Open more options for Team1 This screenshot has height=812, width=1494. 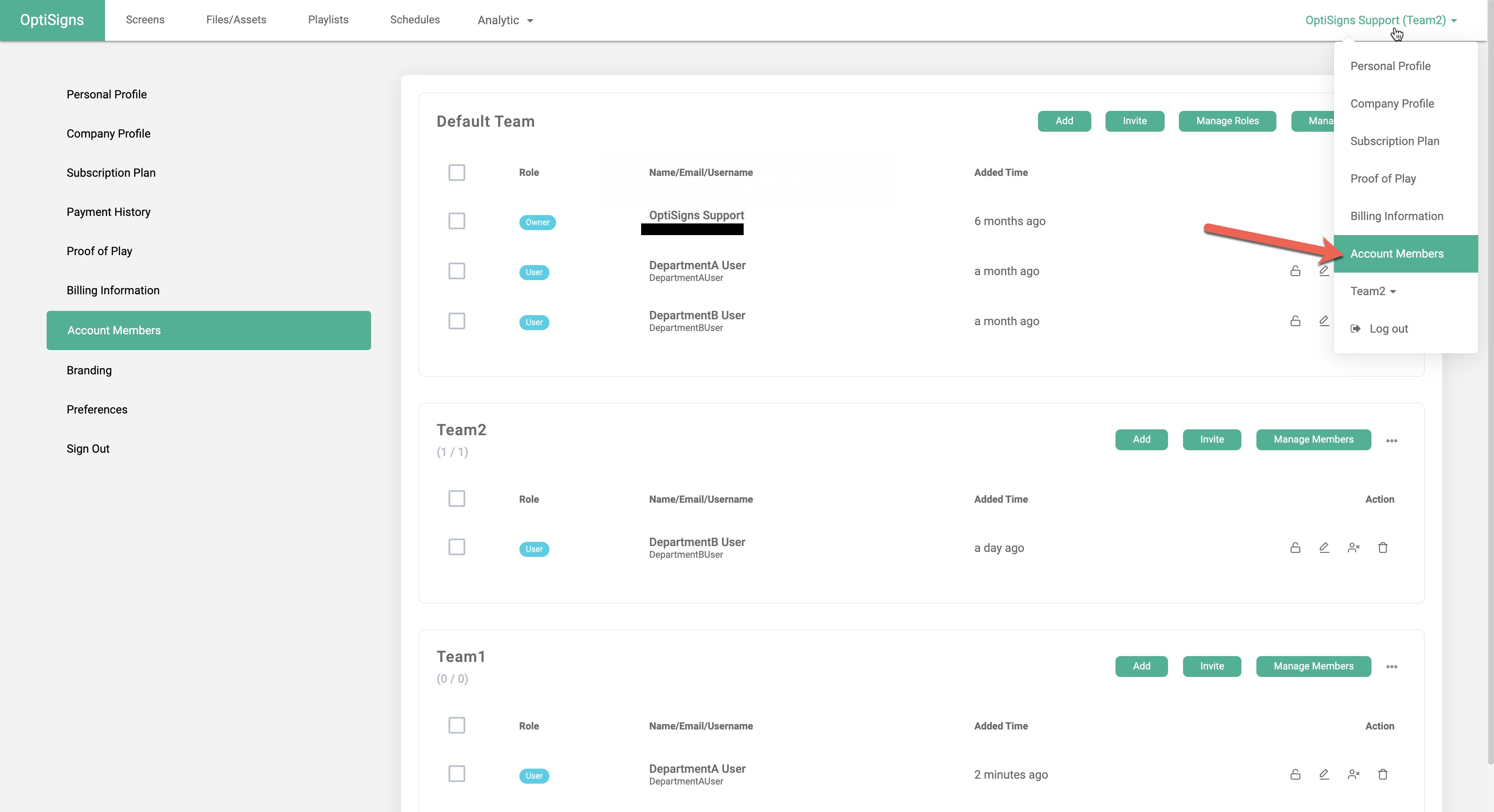tap(1392, 667)
